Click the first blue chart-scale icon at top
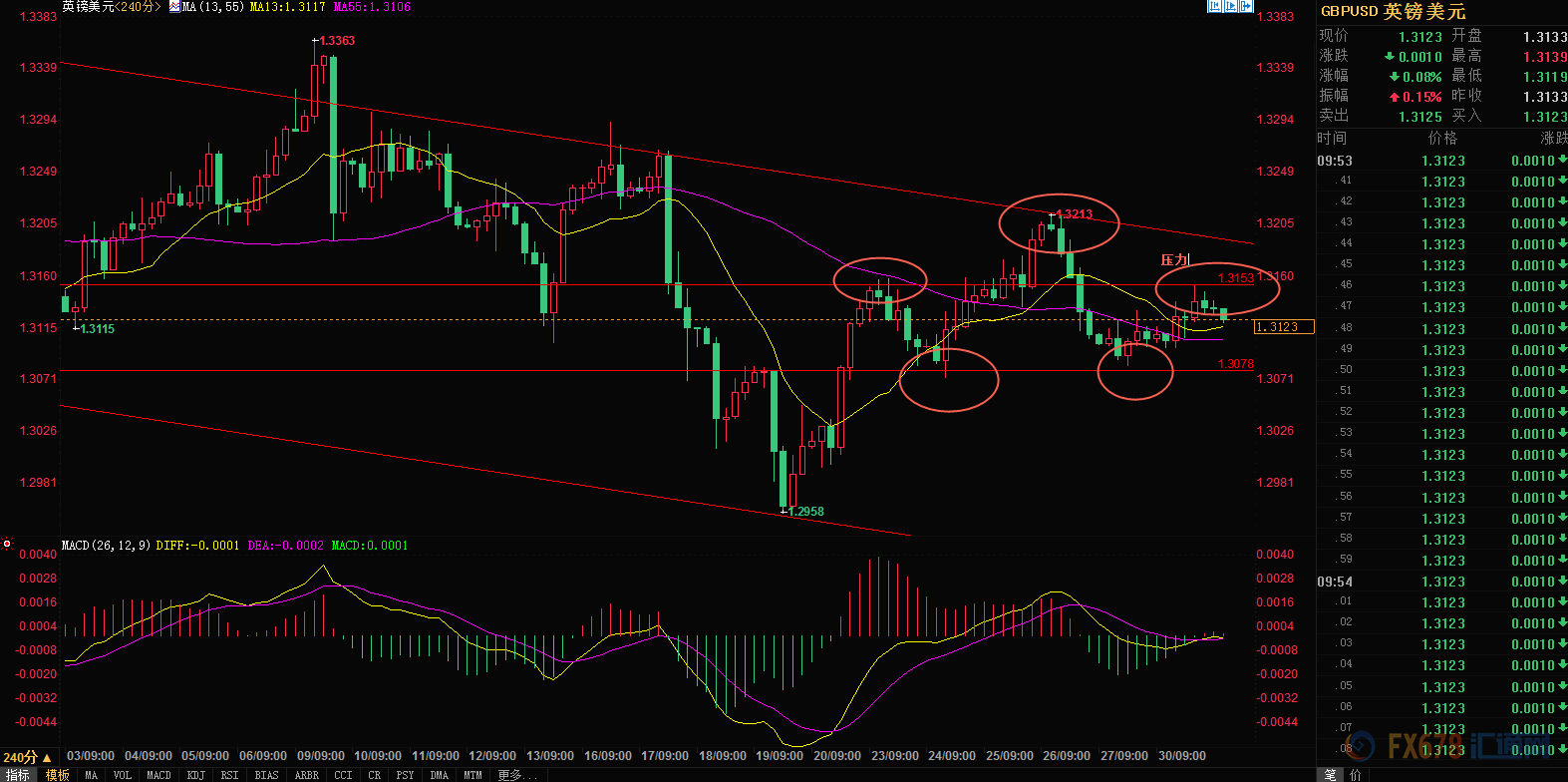The width and height of the screenshot is (1568, 782). point(1214,6)
